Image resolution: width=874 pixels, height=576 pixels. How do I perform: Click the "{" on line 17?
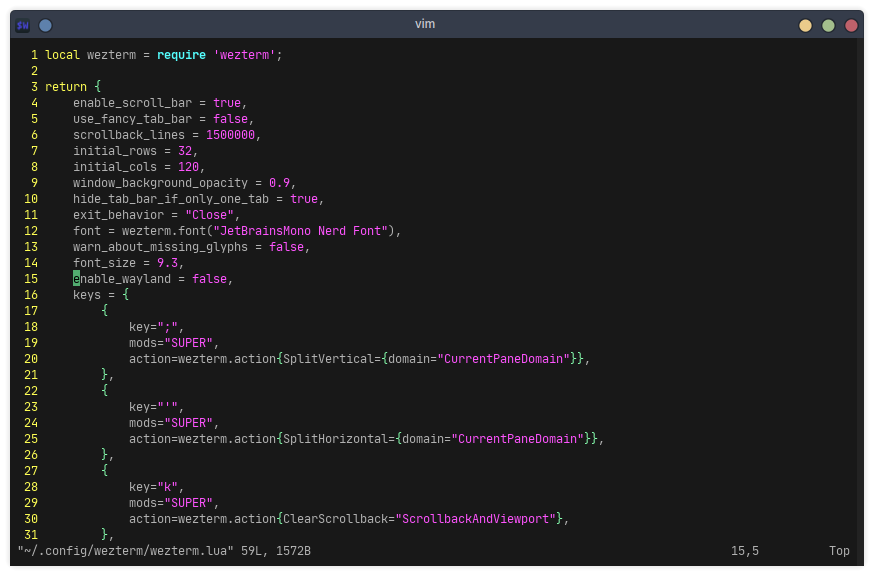(x=104, y=310)
